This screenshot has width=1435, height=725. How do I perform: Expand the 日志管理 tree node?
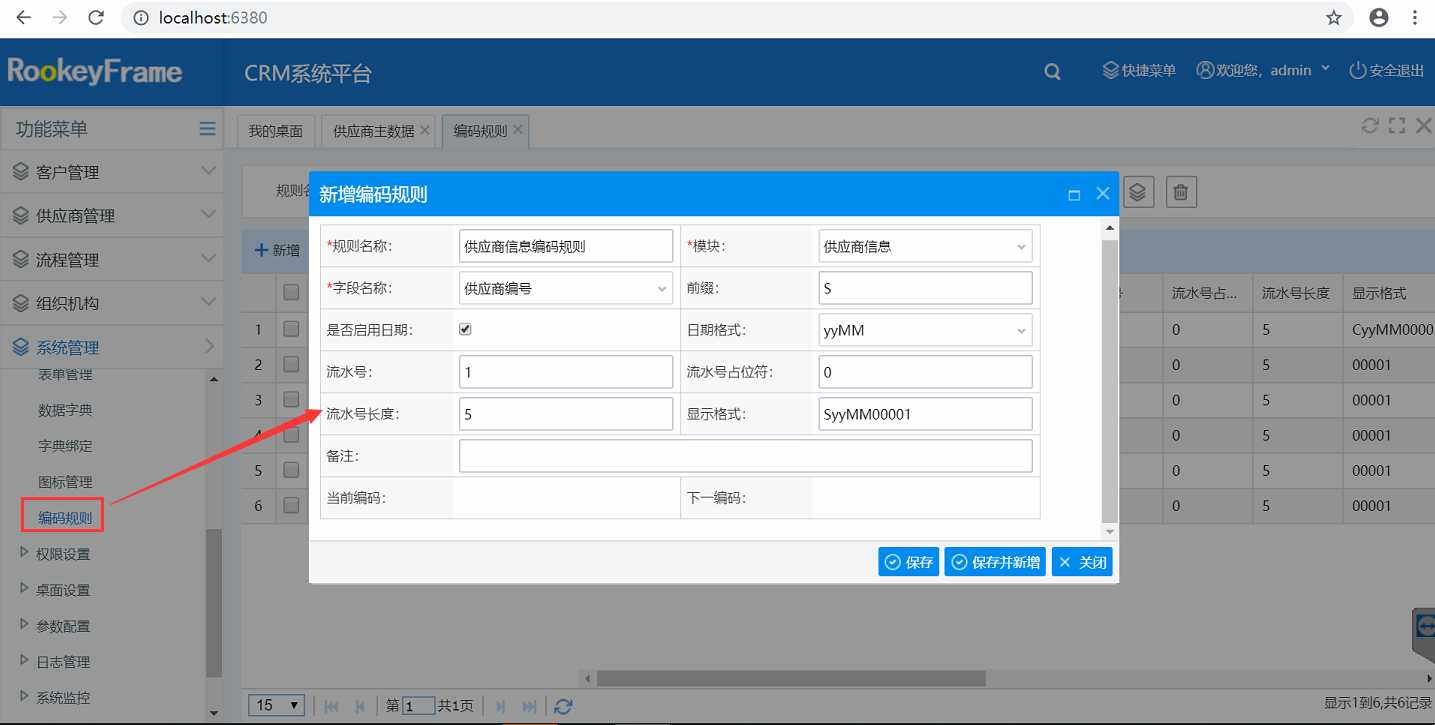pyautogui.click(x=25, y=660)
